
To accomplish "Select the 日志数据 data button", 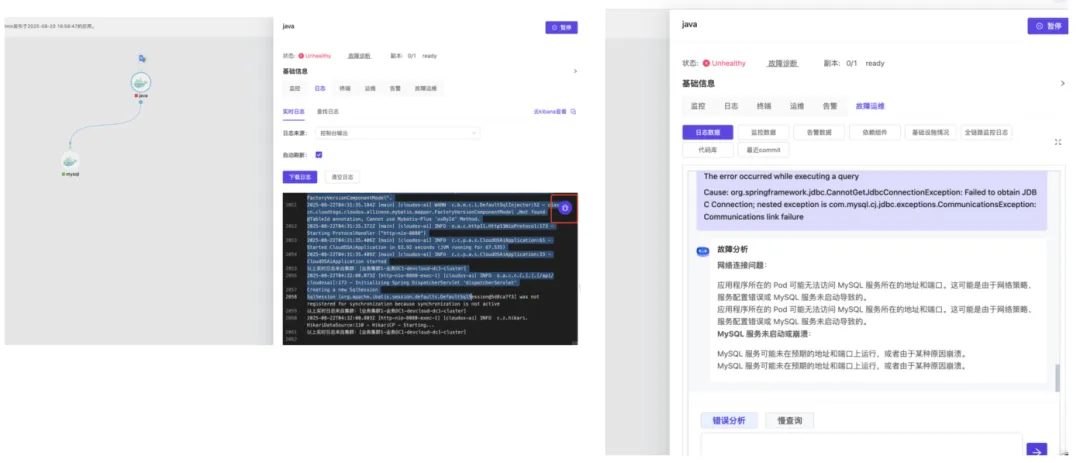I will pos(707,132).
